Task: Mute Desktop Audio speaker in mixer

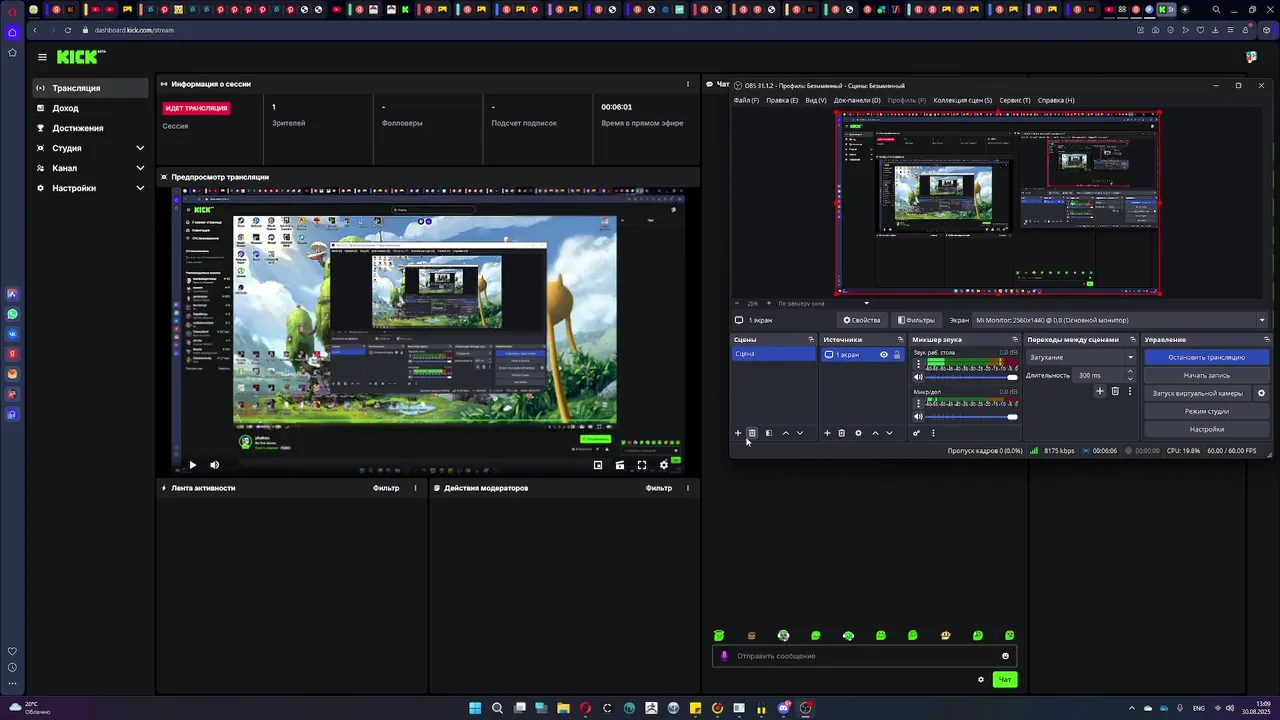Action: tap(918, 377)
